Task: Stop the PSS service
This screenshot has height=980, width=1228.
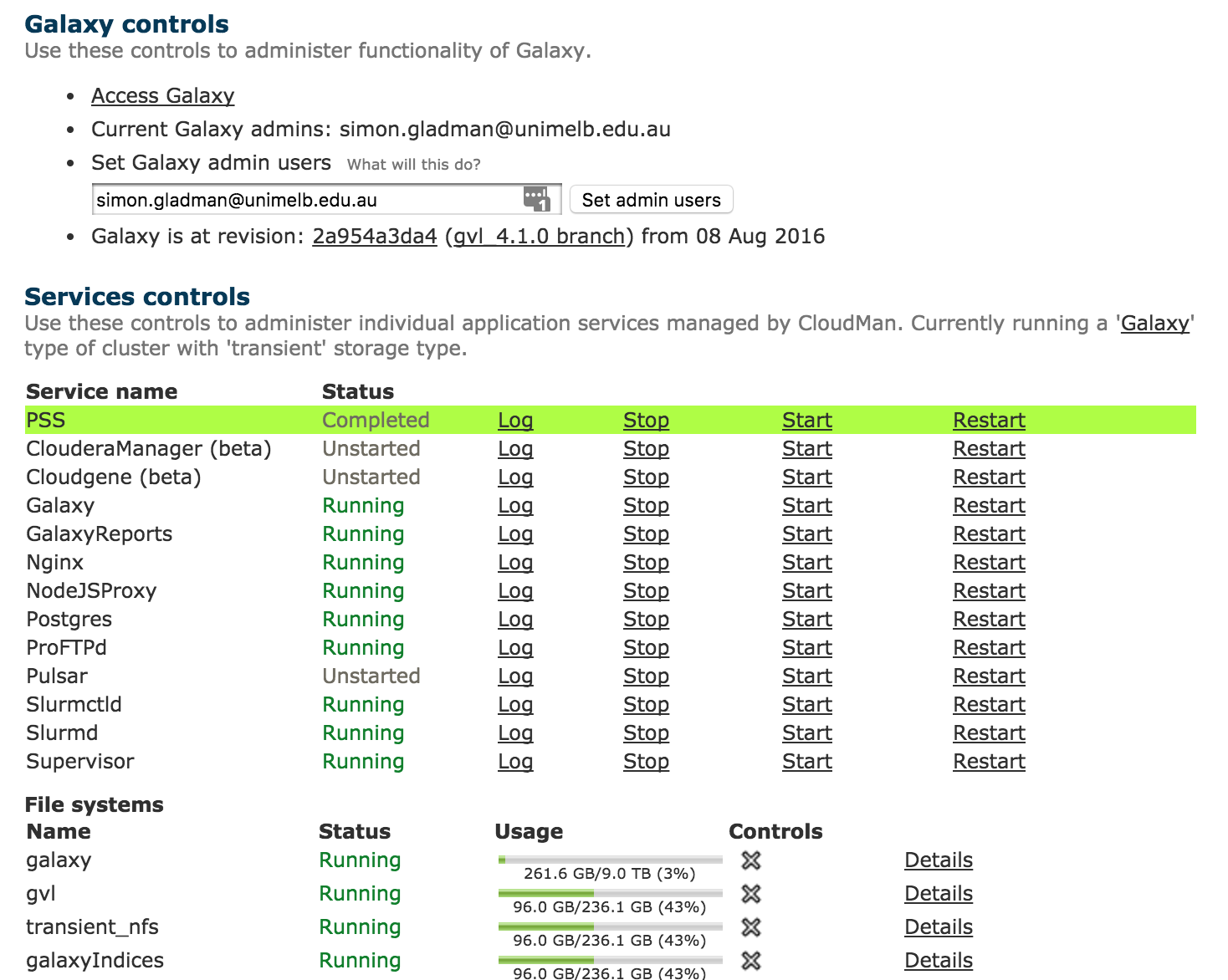Action: coord(646,421)
